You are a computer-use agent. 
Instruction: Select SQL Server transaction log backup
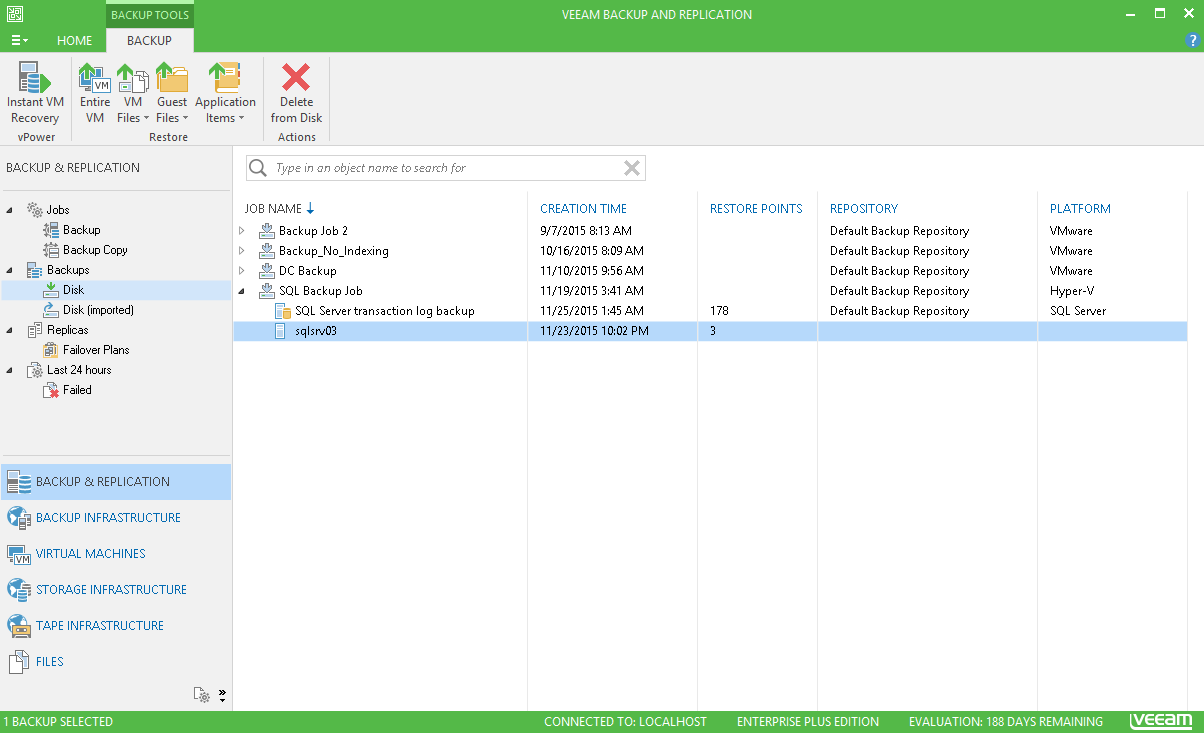point(384,311)
